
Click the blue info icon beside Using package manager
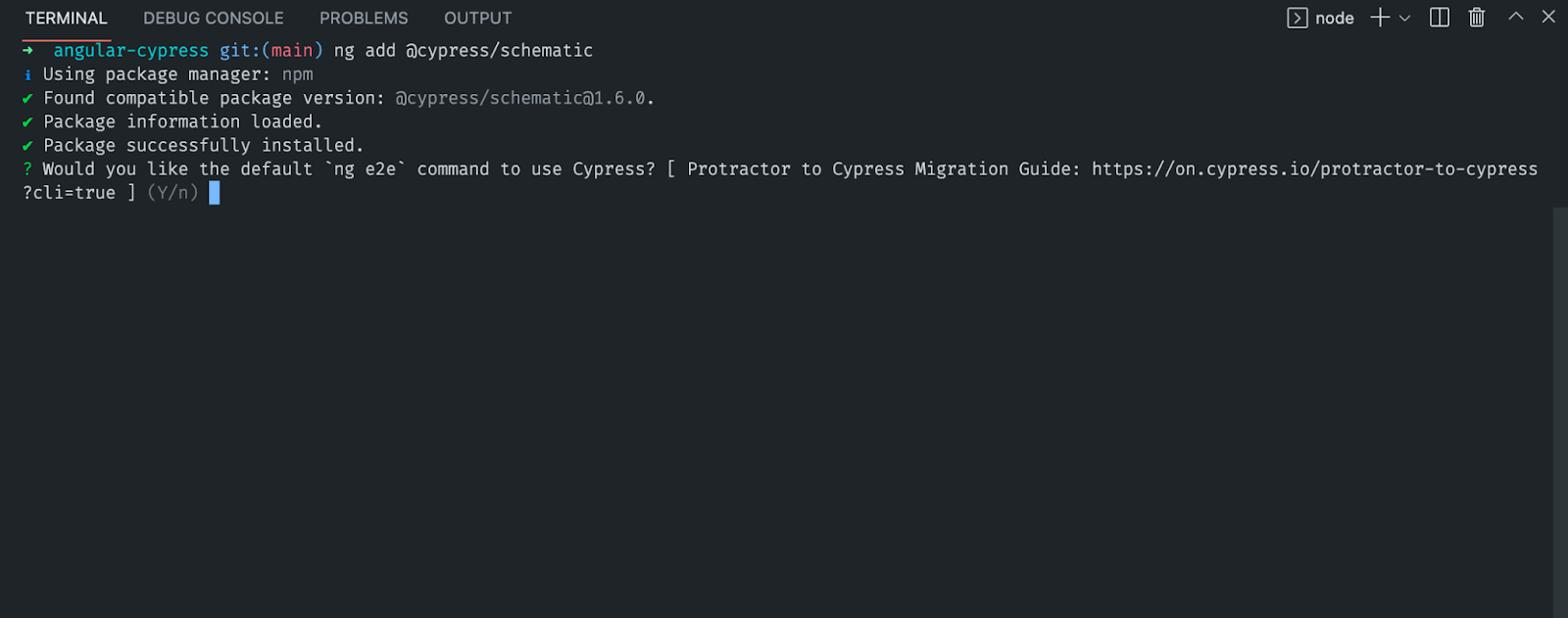coord(27,74)
